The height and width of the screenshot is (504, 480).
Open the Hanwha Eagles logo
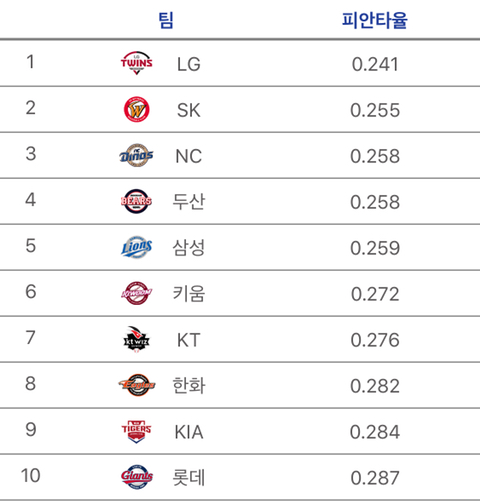[136, 385]
